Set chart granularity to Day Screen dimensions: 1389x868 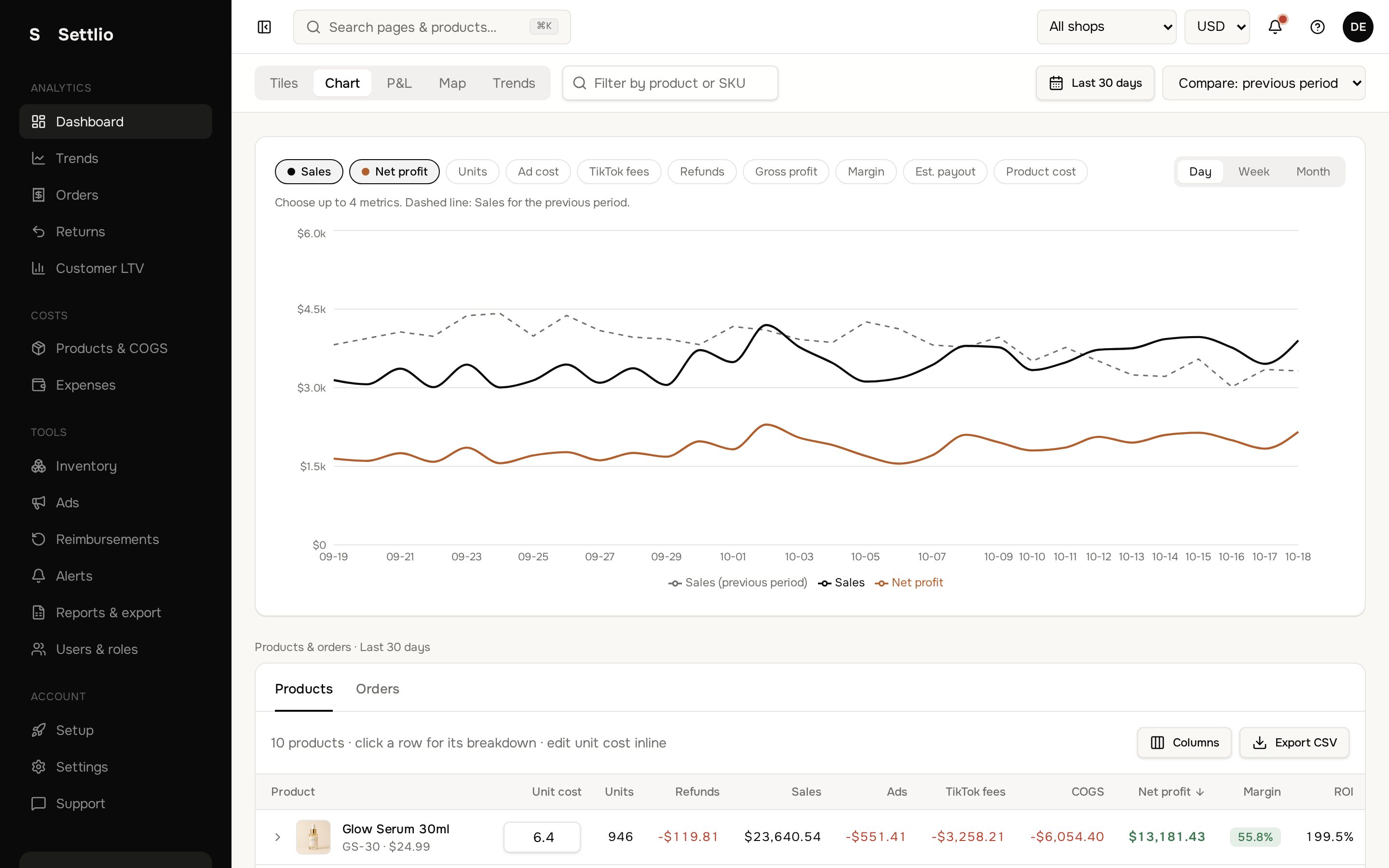pos(1200,172)
